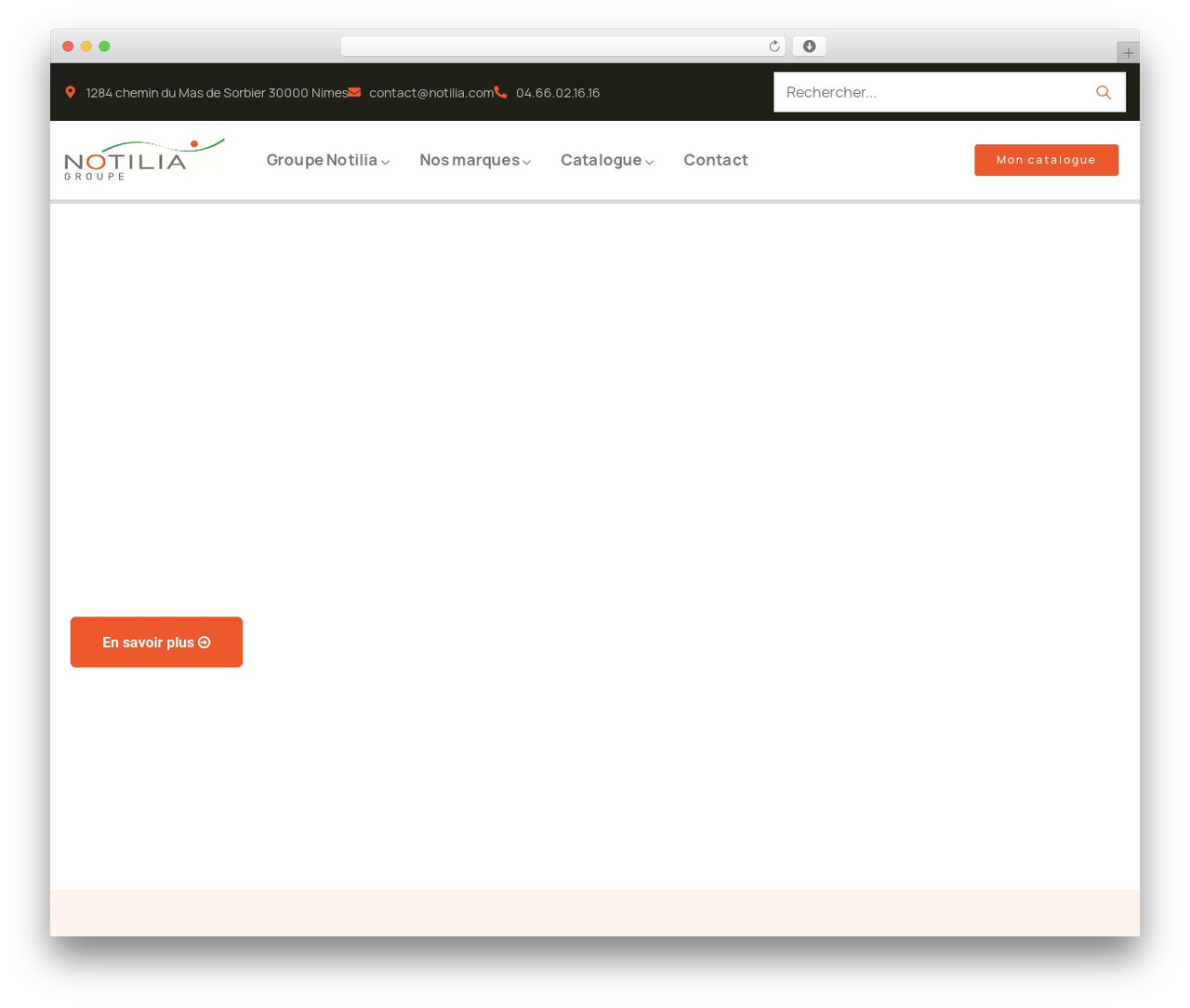Expand the Groupe Notilia dropdown menu

327,160
